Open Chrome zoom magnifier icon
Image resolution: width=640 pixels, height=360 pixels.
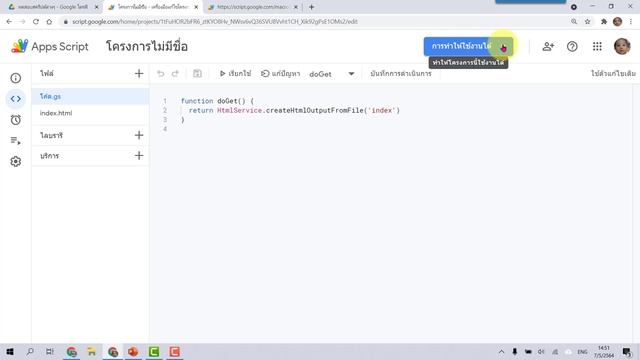(574, 22)
